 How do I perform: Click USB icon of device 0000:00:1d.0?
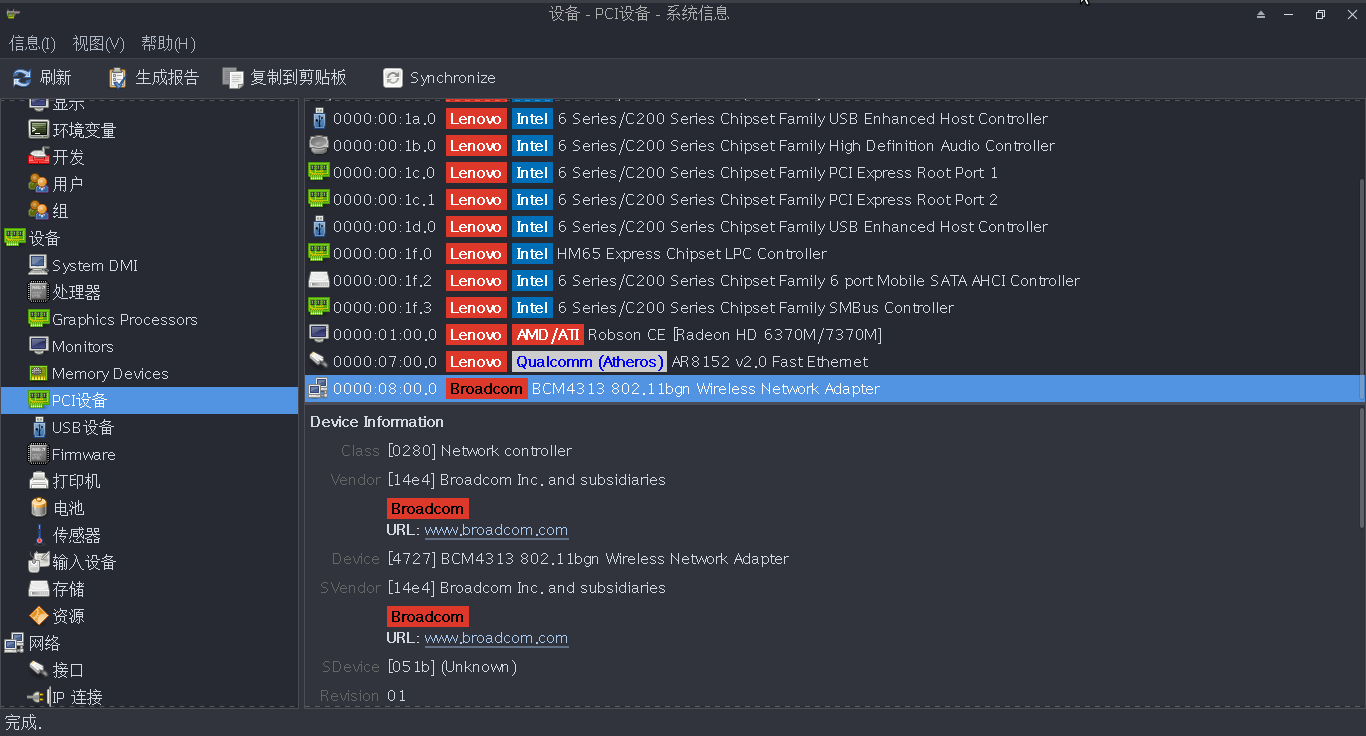point(319,226)
